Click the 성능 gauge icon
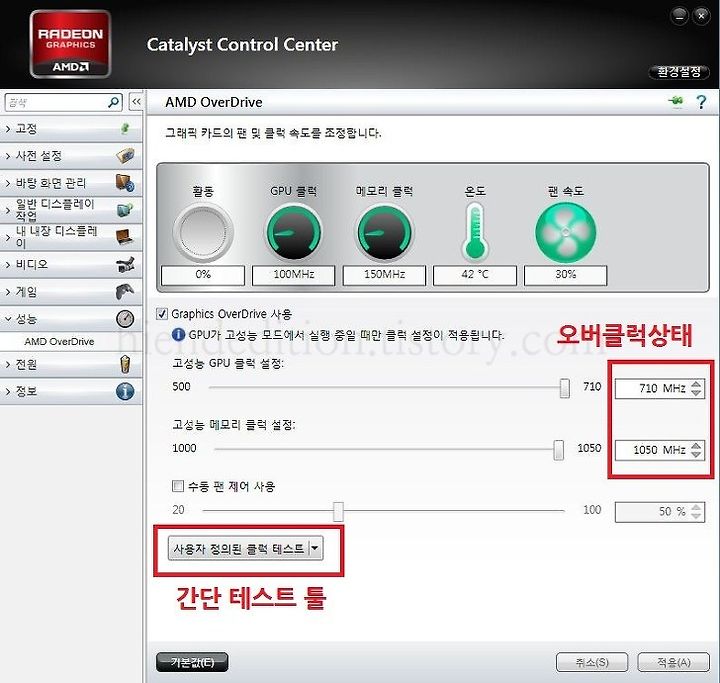Screen dimensions: 720x683 point(125,319)
